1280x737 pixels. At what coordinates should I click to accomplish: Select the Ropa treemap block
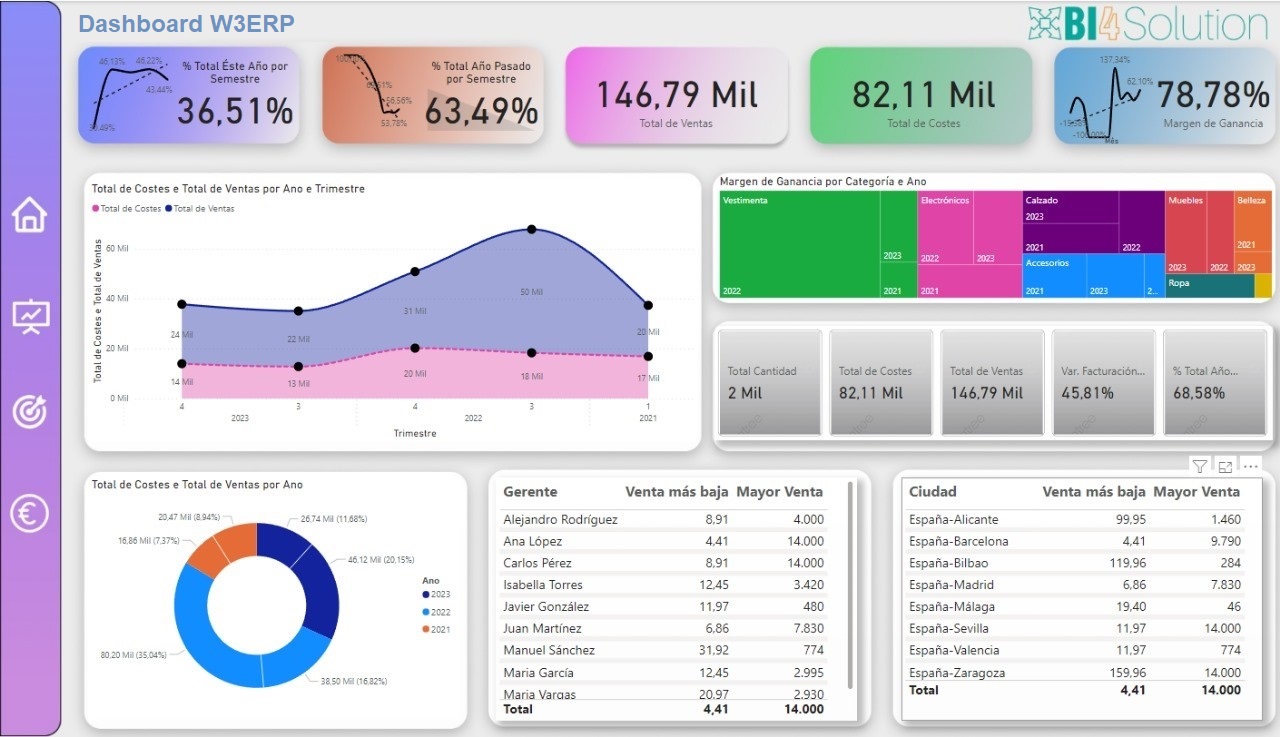[x=1210, y=286]
